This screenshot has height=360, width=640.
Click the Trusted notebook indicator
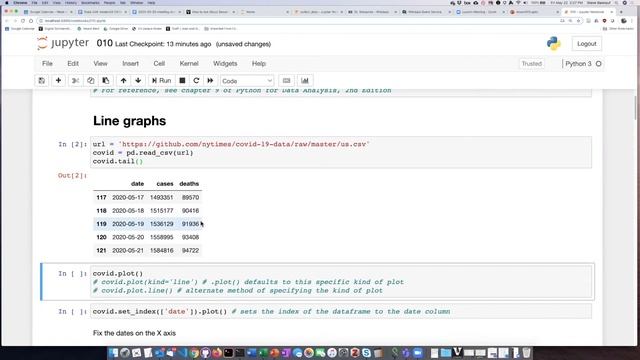(531, 64)
